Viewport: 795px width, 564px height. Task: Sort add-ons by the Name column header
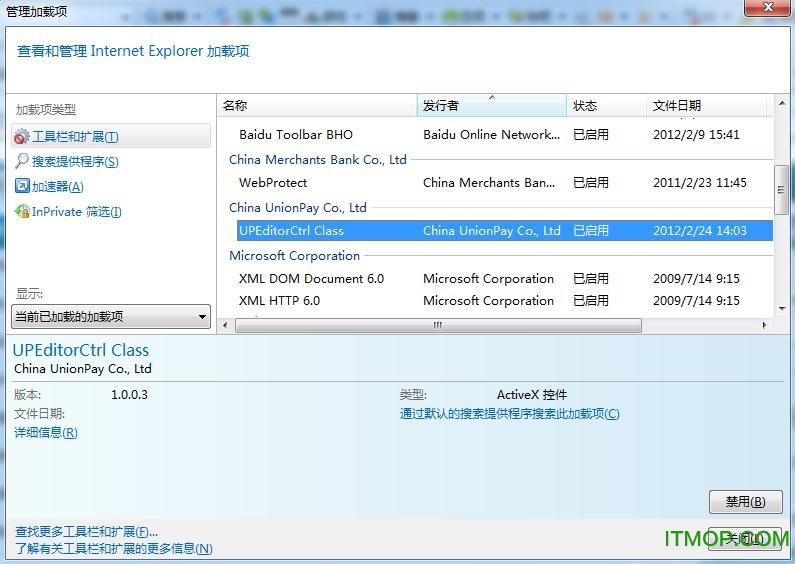316,106
